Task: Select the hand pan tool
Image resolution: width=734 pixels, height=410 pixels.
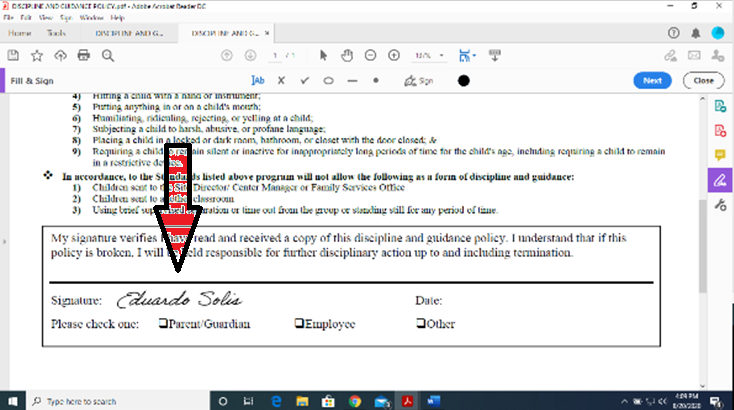Action: (346, 55)
